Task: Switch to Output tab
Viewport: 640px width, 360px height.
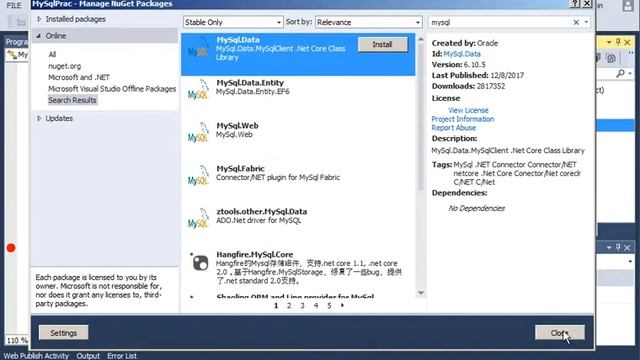Action: coord(88,356)
